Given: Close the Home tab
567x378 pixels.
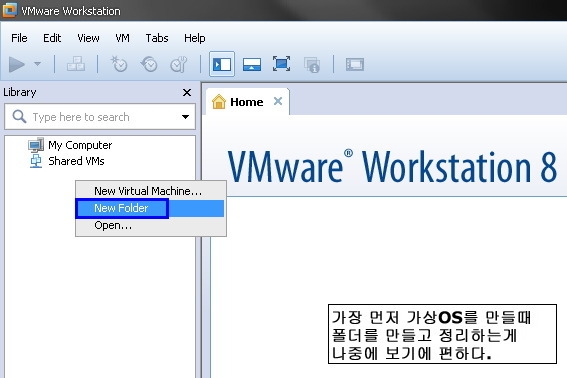Looking at the screenshot, I should tap(278, 101).
